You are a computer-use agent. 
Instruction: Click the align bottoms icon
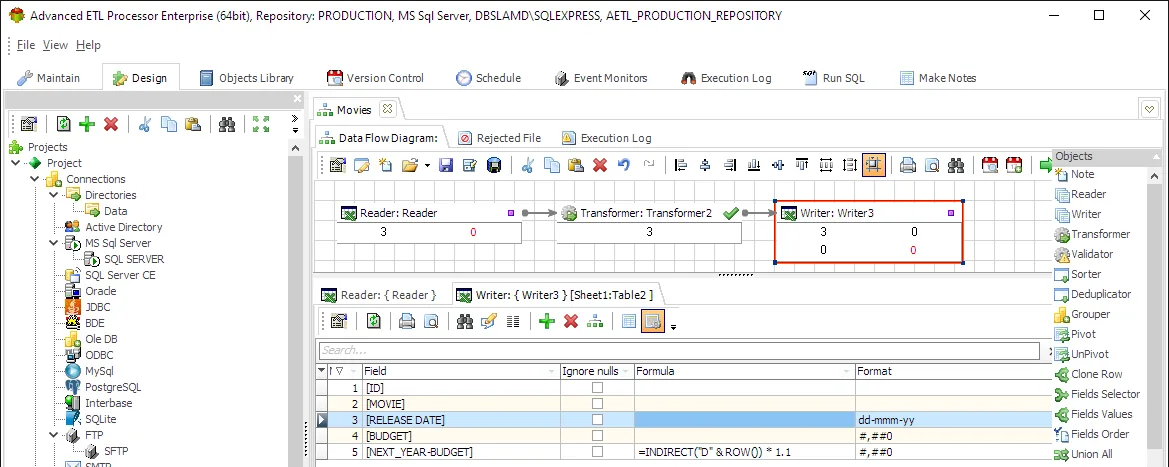pyautogui.click(x=754, y=166)
